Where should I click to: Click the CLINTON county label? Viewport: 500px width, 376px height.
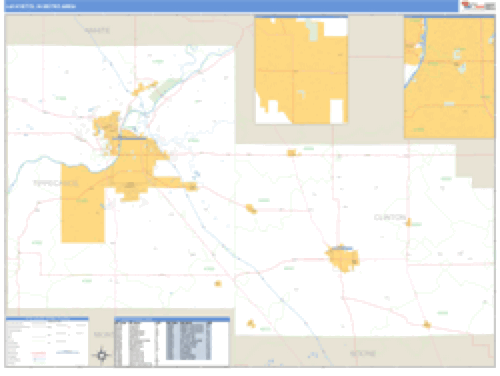tap(390, 217)
